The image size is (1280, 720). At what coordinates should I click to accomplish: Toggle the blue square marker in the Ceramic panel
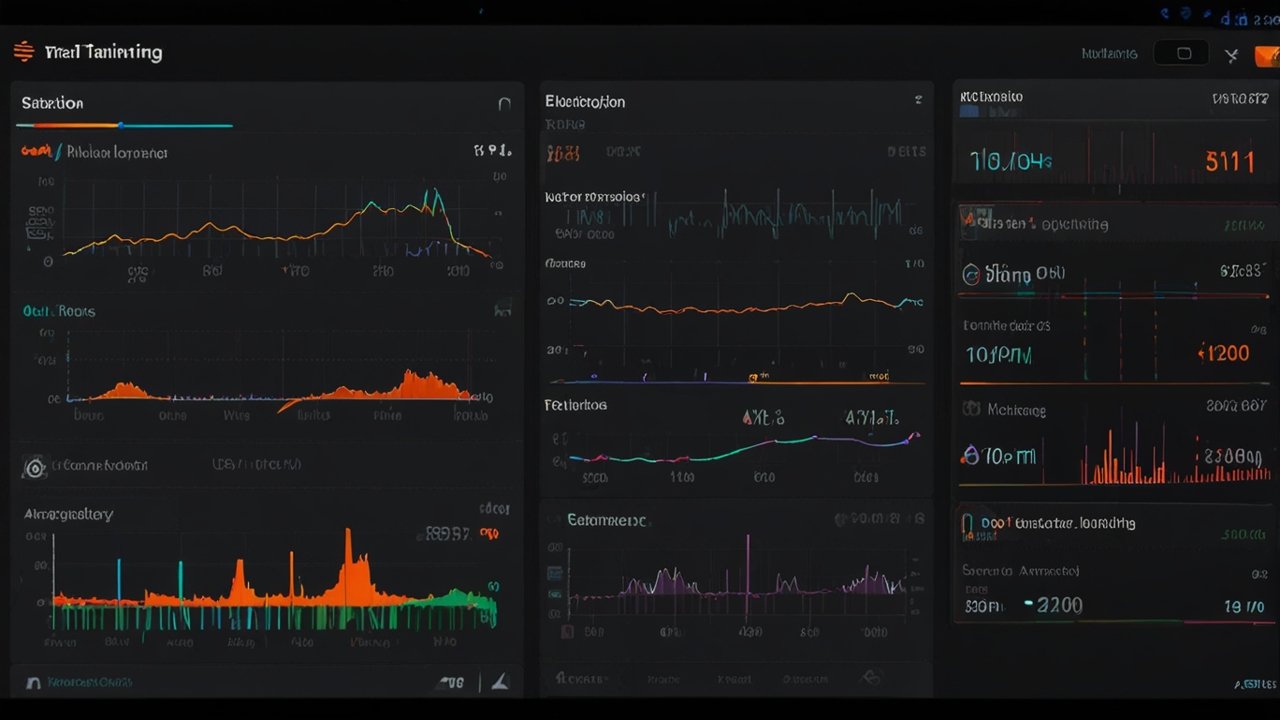(x=556, y=572)
